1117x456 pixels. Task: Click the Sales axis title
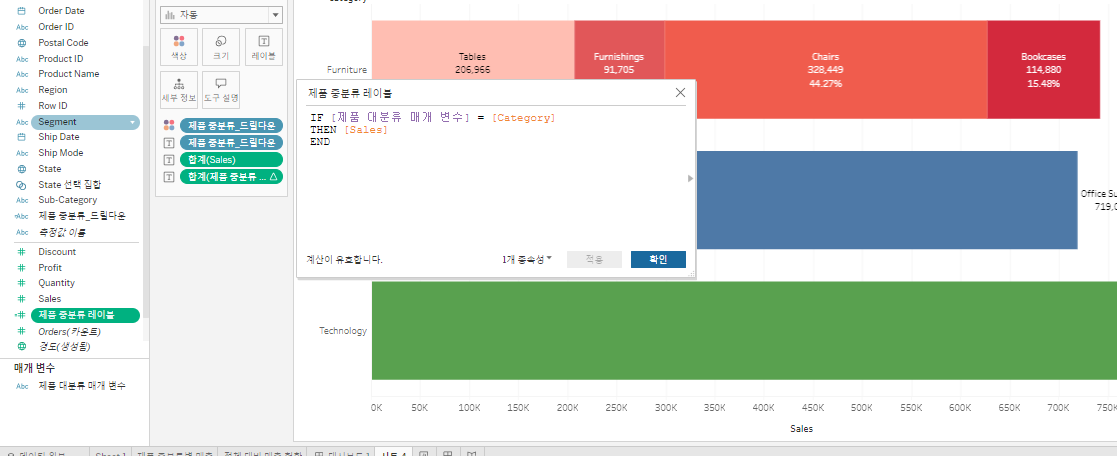click(801, 429)
